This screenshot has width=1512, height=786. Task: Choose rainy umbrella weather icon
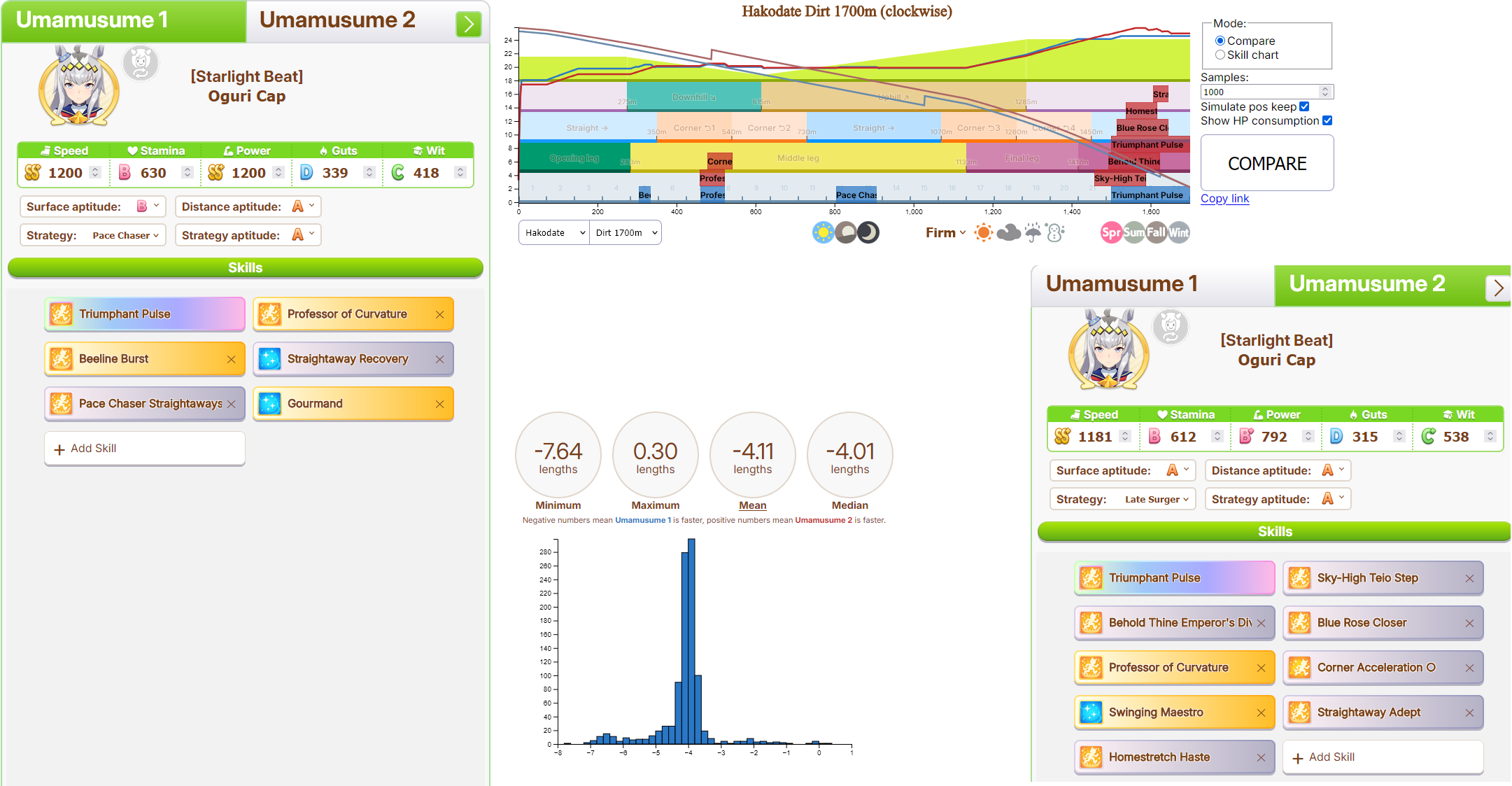[x=1033, y=232]
